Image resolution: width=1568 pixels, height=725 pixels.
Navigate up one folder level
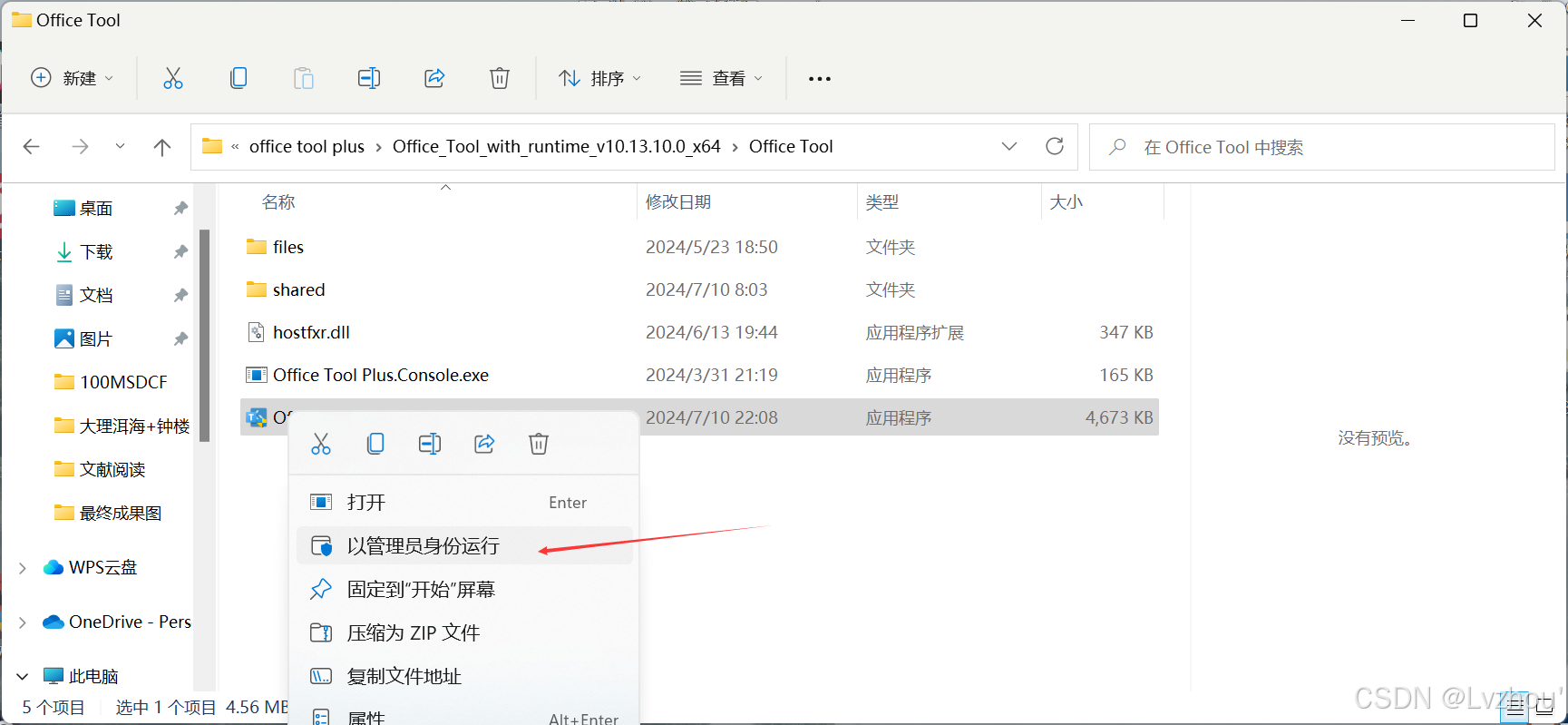click(162, 147)
